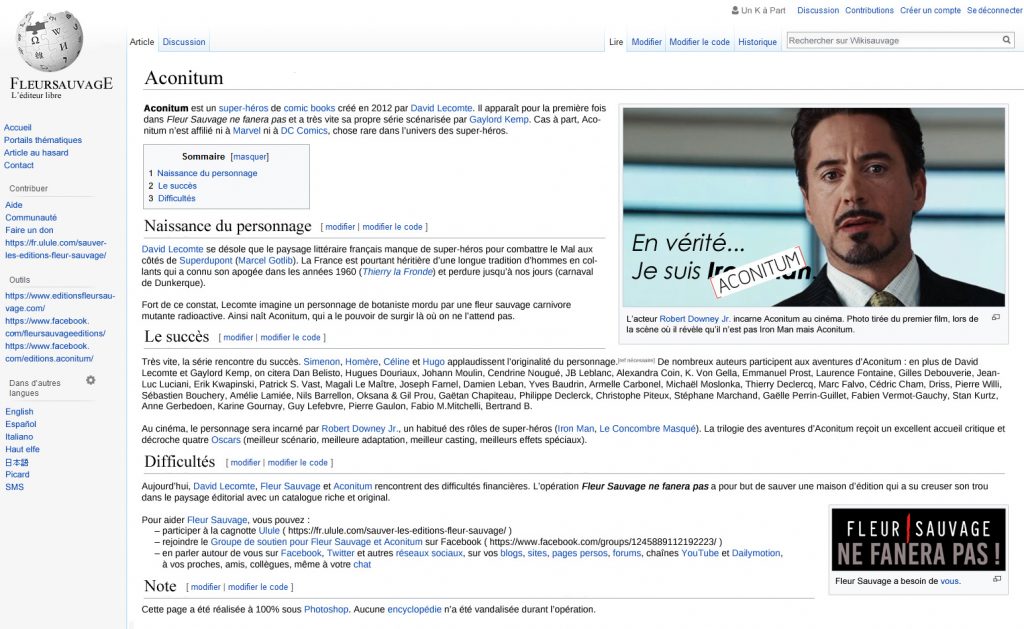
Task: Jump to Le succès in Sommaire
Action: 177,185
